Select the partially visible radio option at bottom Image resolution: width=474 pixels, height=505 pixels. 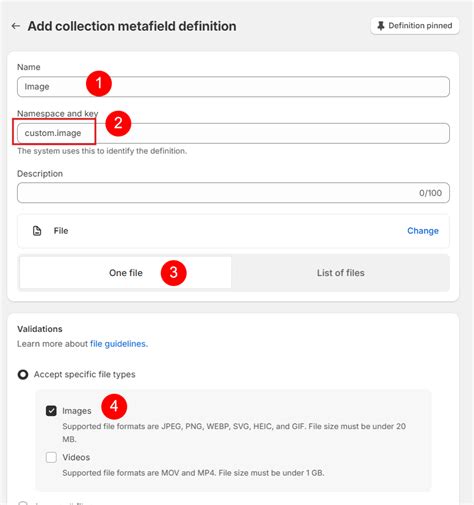pyautogui.click(x=23, y=503)
